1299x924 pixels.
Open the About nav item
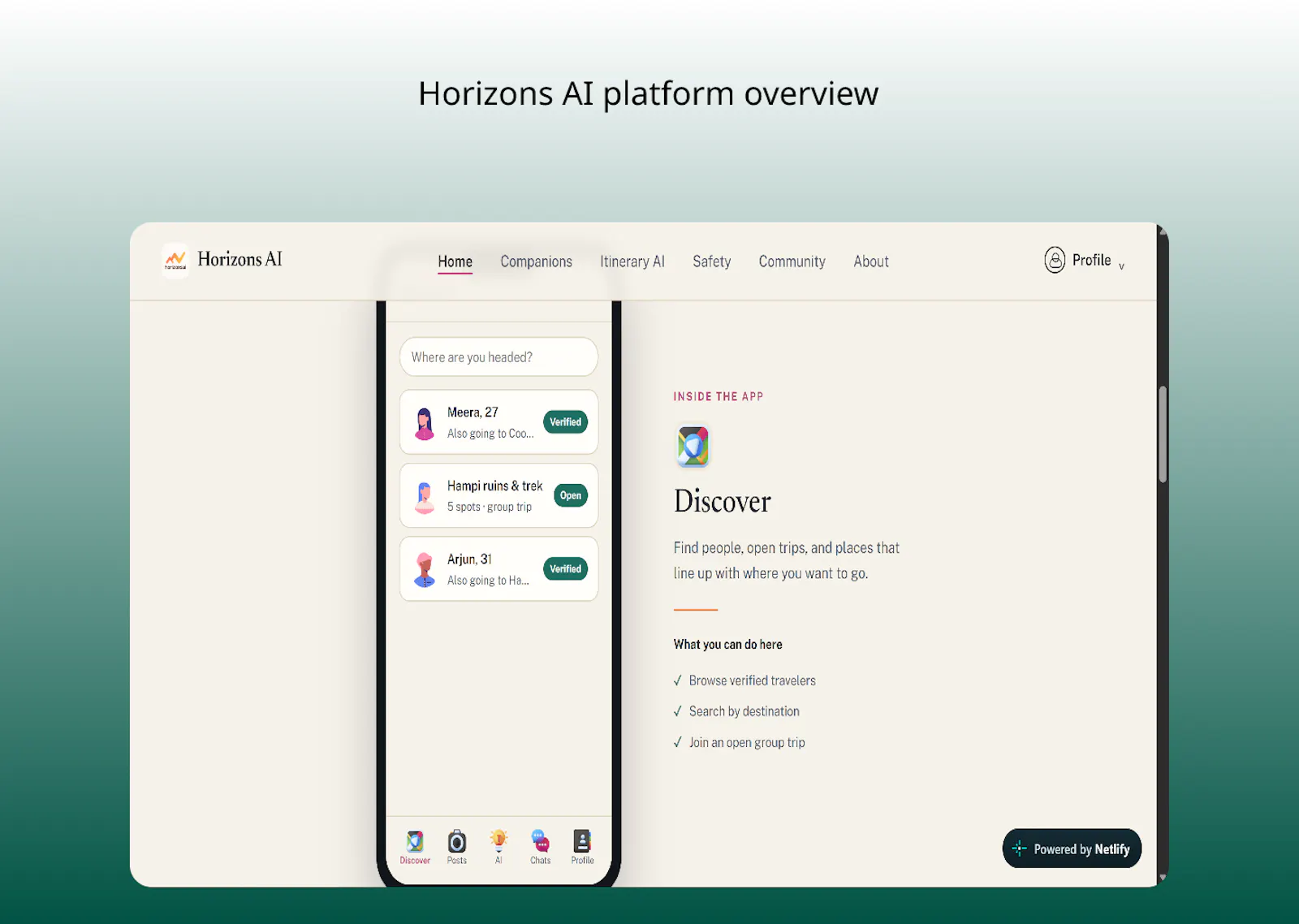[871, 261]
